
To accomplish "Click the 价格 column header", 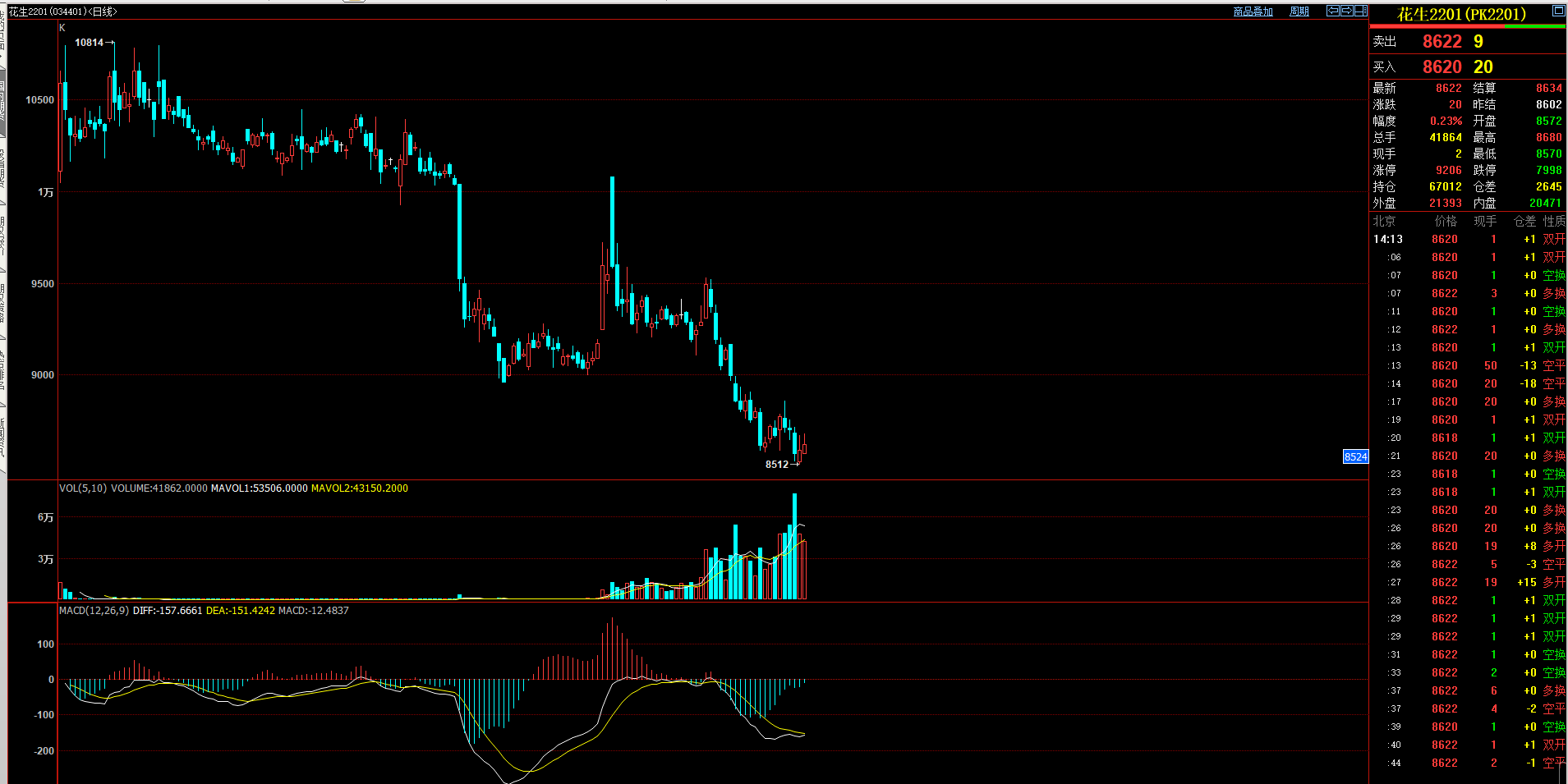I will [x=1446, y=221].
